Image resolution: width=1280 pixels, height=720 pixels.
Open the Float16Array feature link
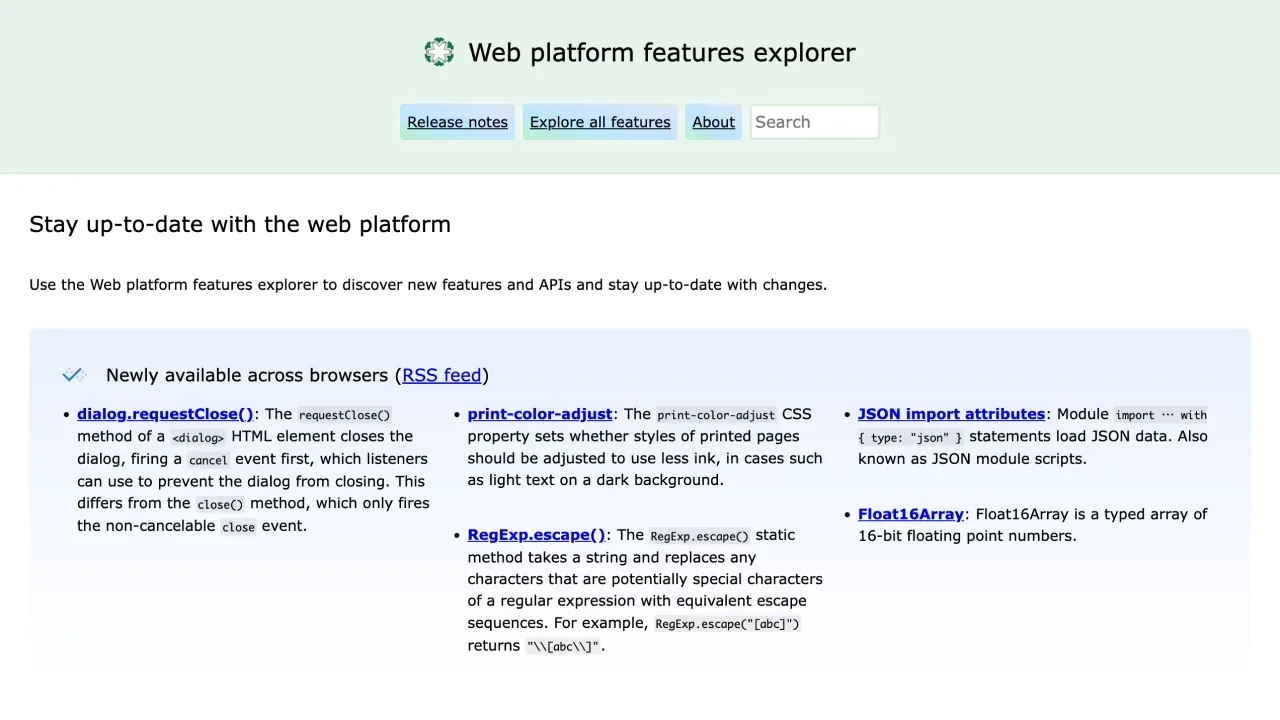pyautogui.click(x=910, y=514)
